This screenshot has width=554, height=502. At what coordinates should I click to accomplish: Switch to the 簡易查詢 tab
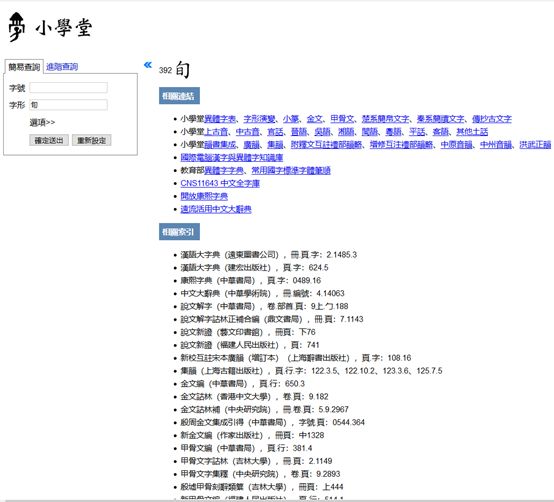(x=24, y=67)
